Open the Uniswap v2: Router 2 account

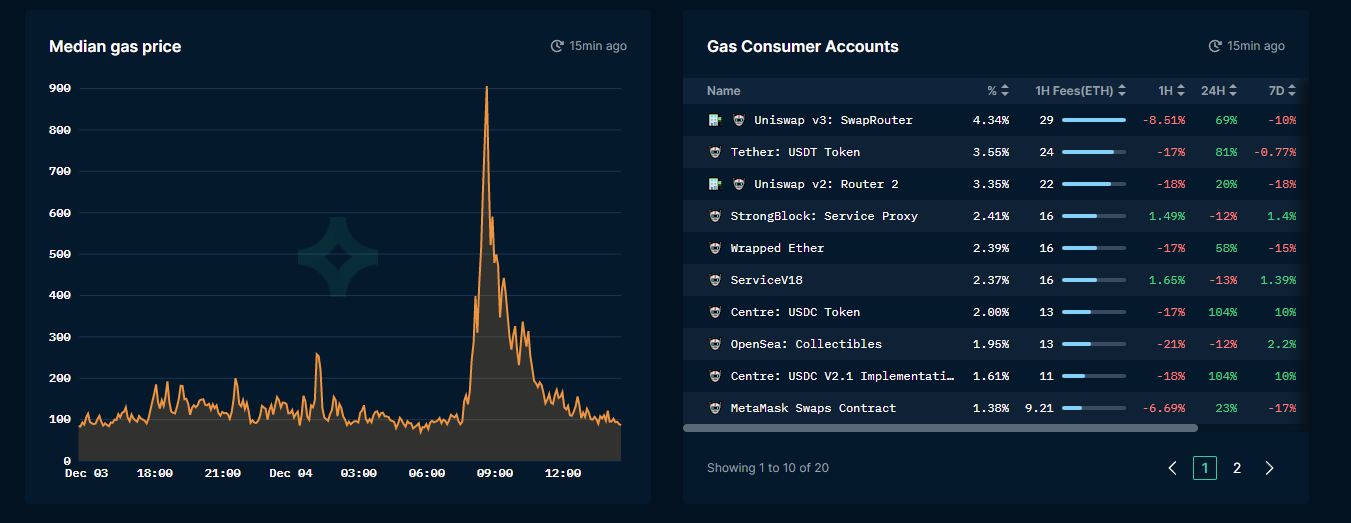click(x=826, y=184)
